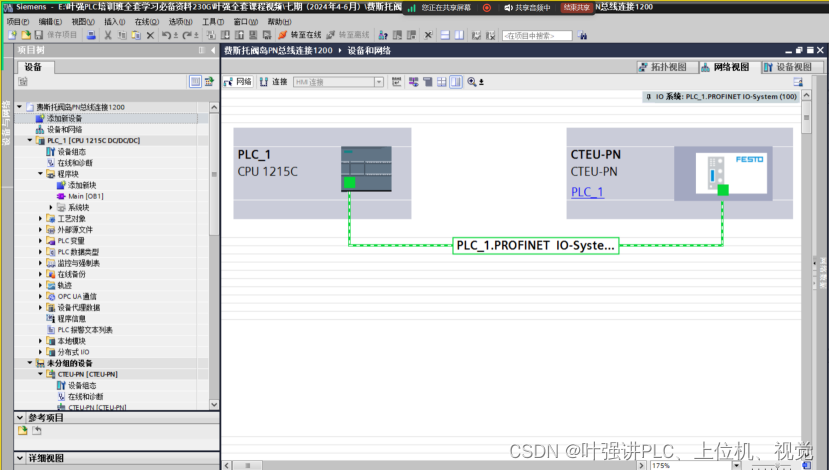
Task: Click the Delete (X) toolbar icon
Action: 150,35
